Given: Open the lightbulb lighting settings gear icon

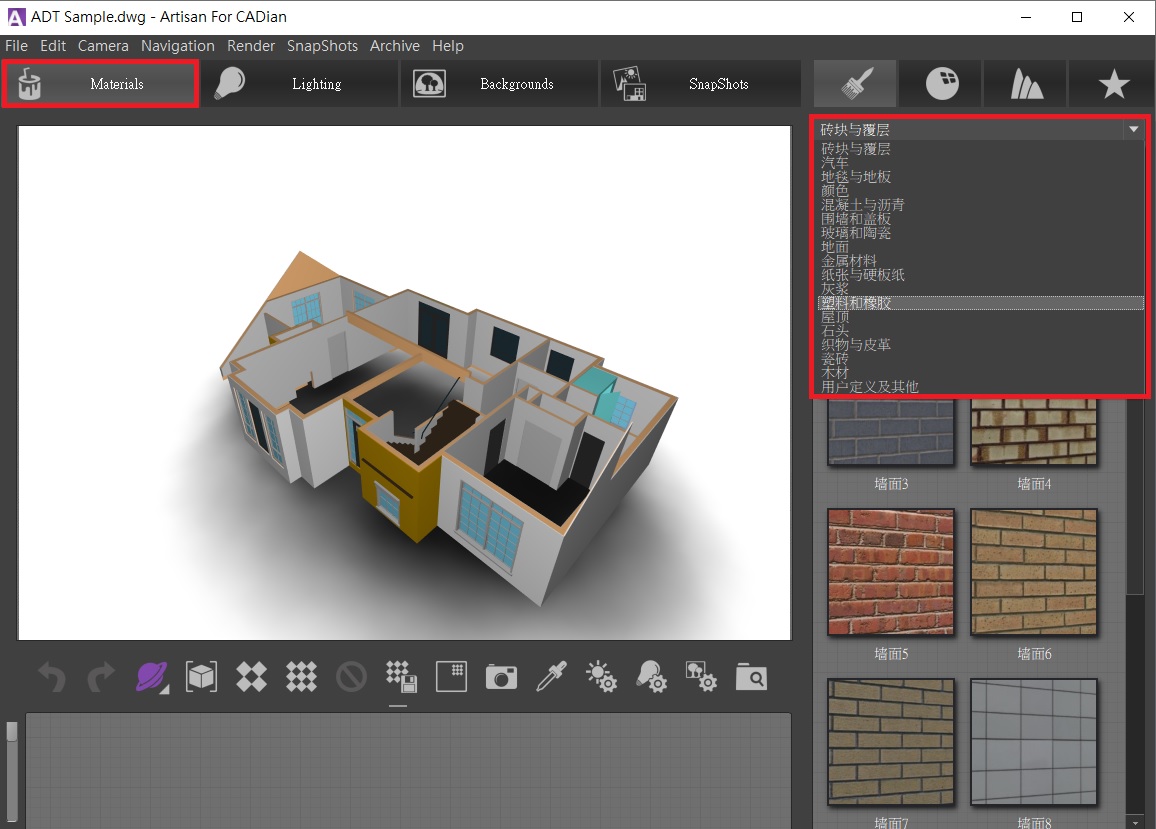Looking at the screenshot, I should [651, 677].
